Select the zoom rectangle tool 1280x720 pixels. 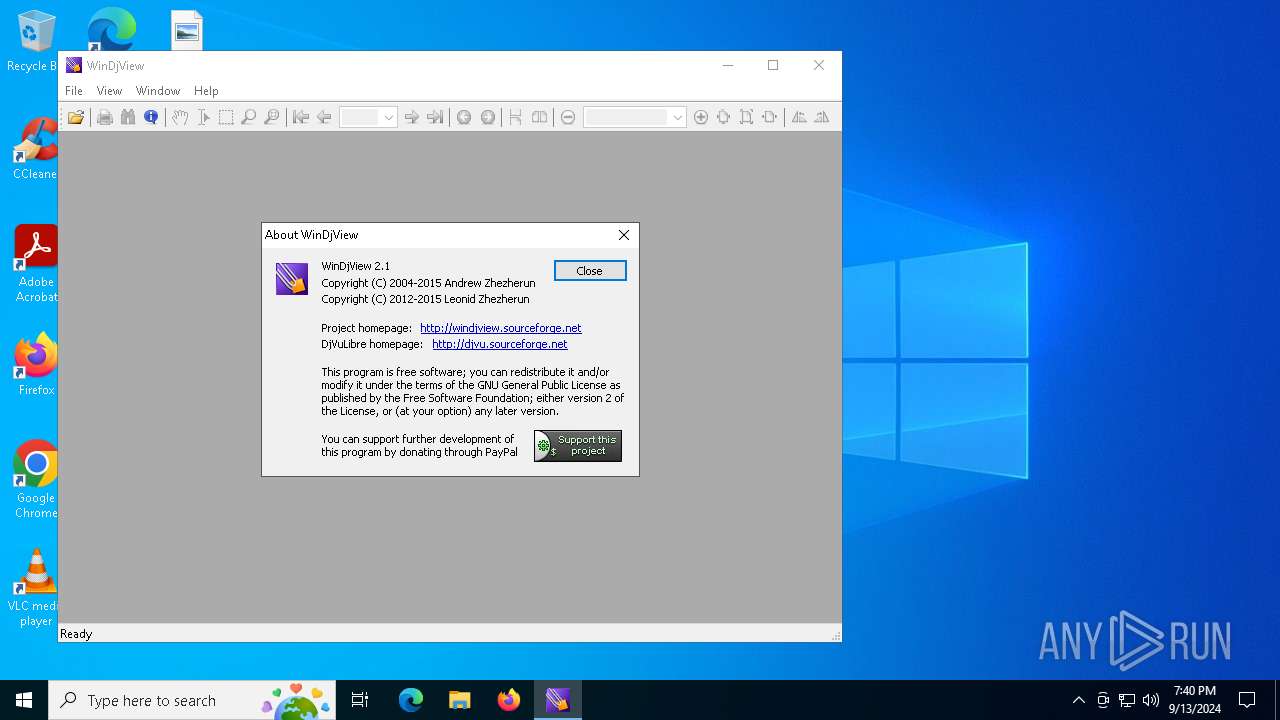coord(272,117)
